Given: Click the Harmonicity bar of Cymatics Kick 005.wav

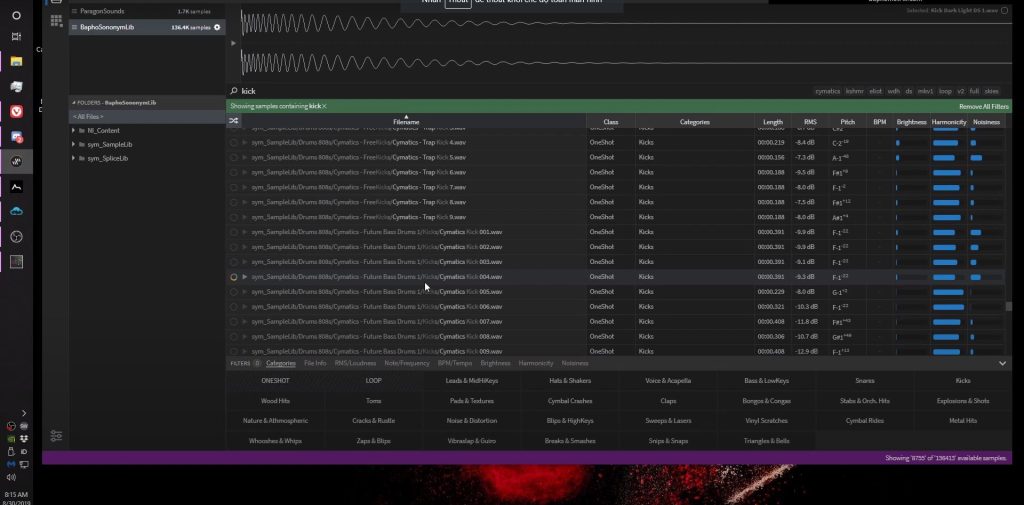Looking at the screenshot, I should click(948, 292).
